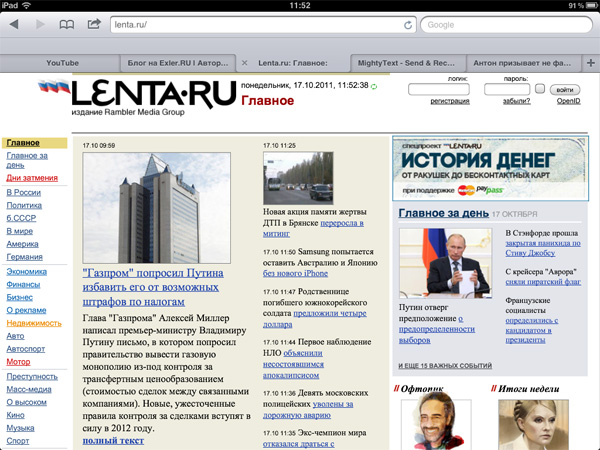Screen dimensions: 600x450
Task: Click the войти login button
Action: click(x=563, y=89)
